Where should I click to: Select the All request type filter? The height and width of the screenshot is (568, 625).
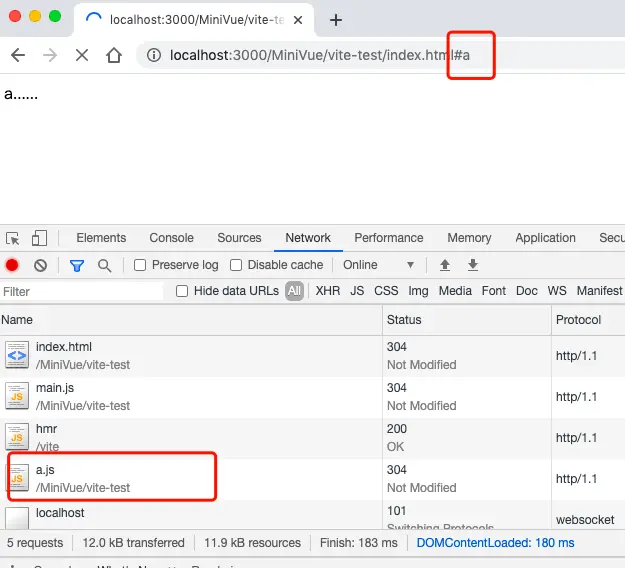[x=294, y=291]
